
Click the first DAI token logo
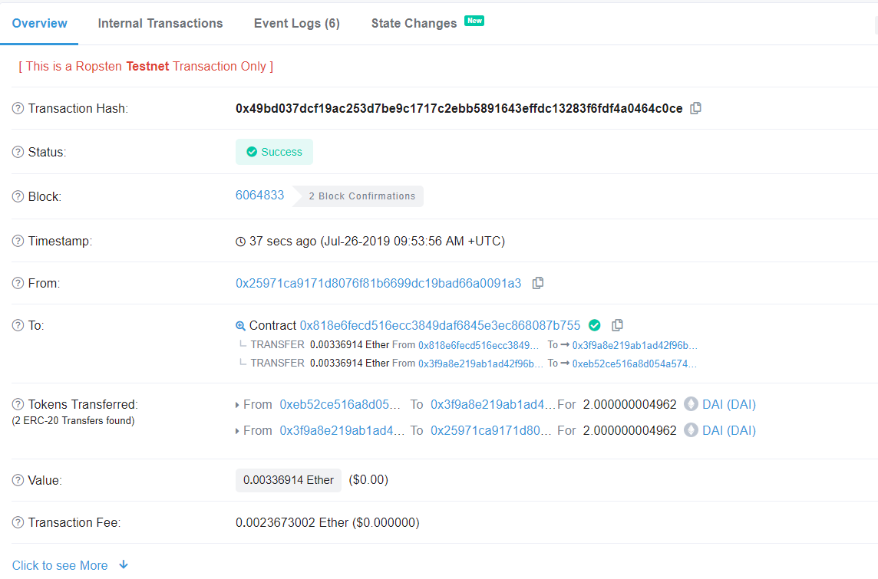point(690,405)
